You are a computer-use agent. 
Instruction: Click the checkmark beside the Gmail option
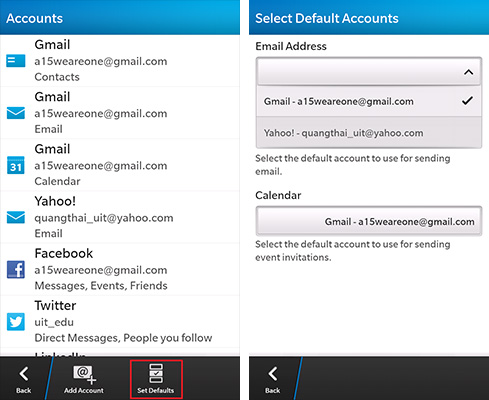(467, 100)
